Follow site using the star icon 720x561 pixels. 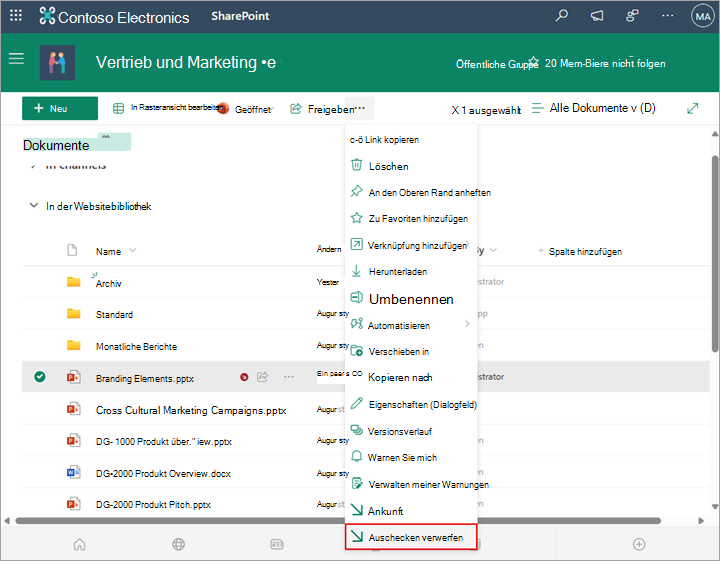(533, 62)
